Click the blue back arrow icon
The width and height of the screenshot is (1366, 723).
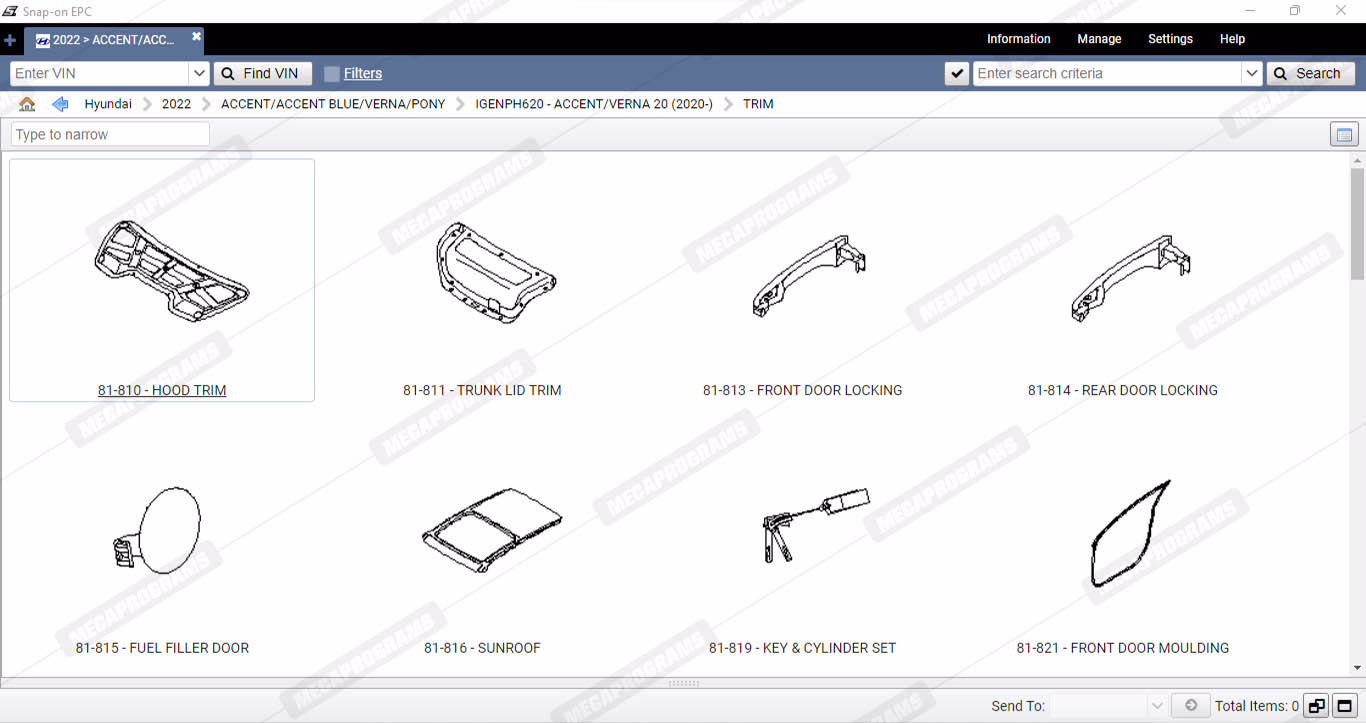(x=60, y=104)
